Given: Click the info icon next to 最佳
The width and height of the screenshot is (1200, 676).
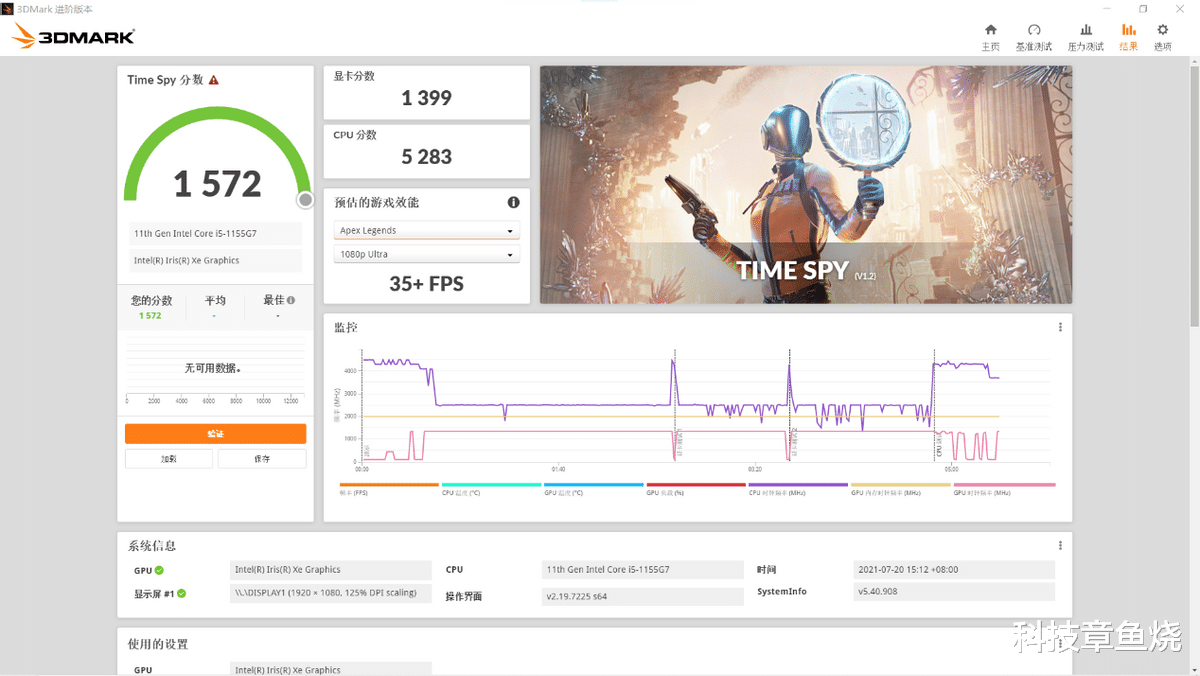Looking at the screenshot, I should [289, 299].
